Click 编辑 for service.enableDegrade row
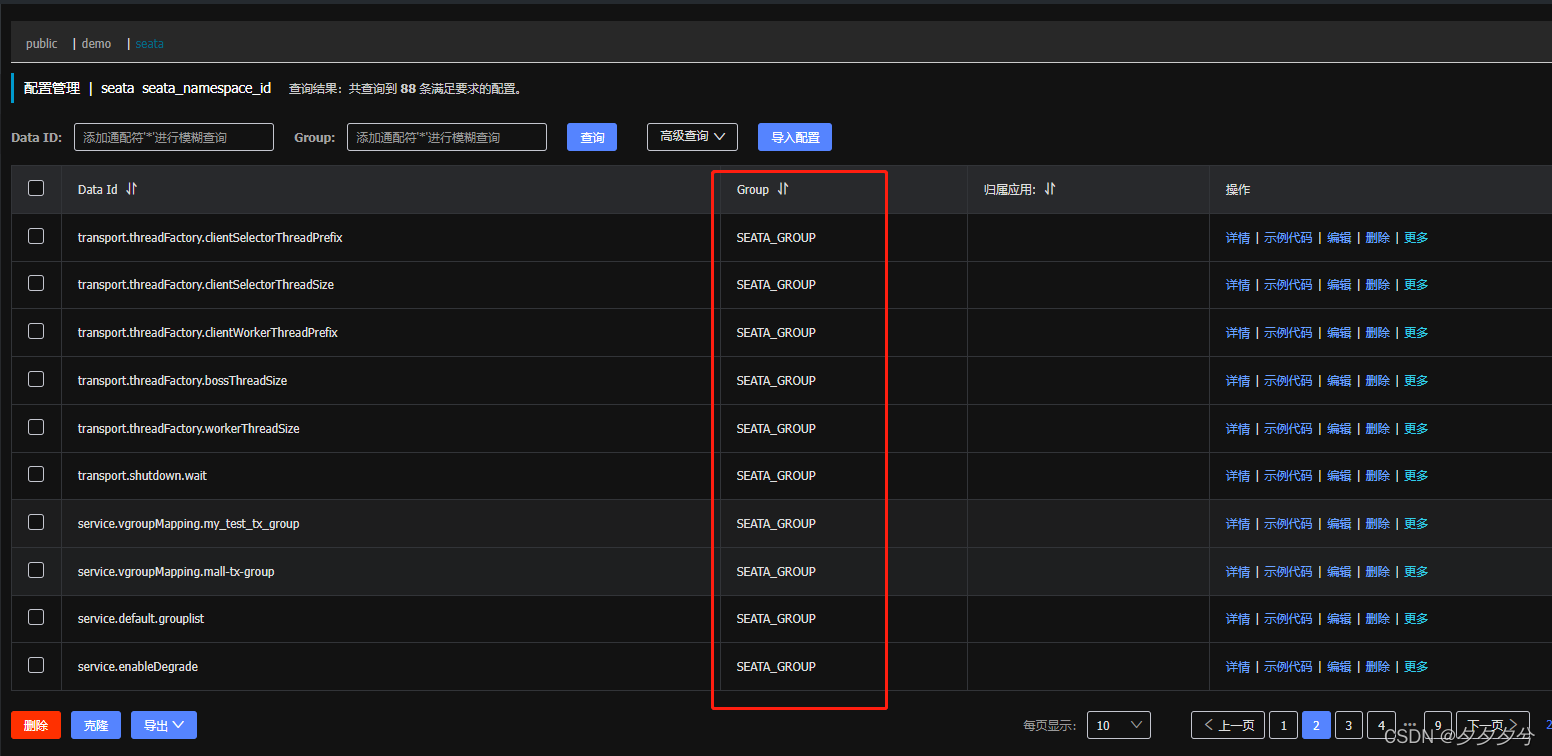1552x756 pixels. point(1339,667)
